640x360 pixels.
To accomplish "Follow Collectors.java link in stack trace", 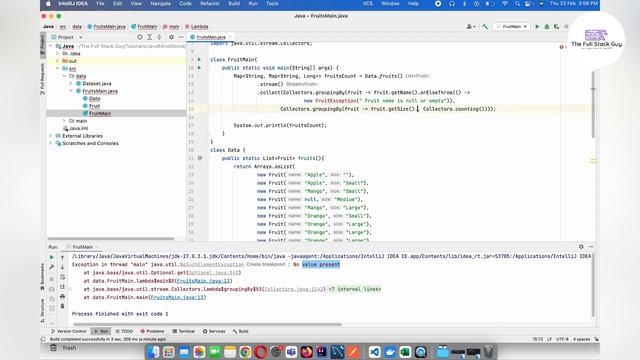I will click(294, 289).
